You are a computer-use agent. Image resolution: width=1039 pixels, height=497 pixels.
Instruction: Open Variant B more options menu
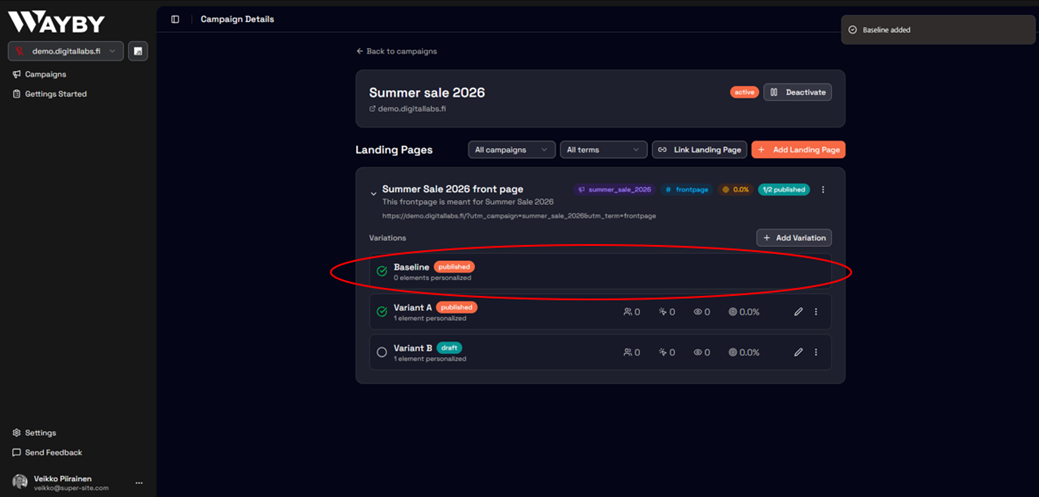coord(816,353)
